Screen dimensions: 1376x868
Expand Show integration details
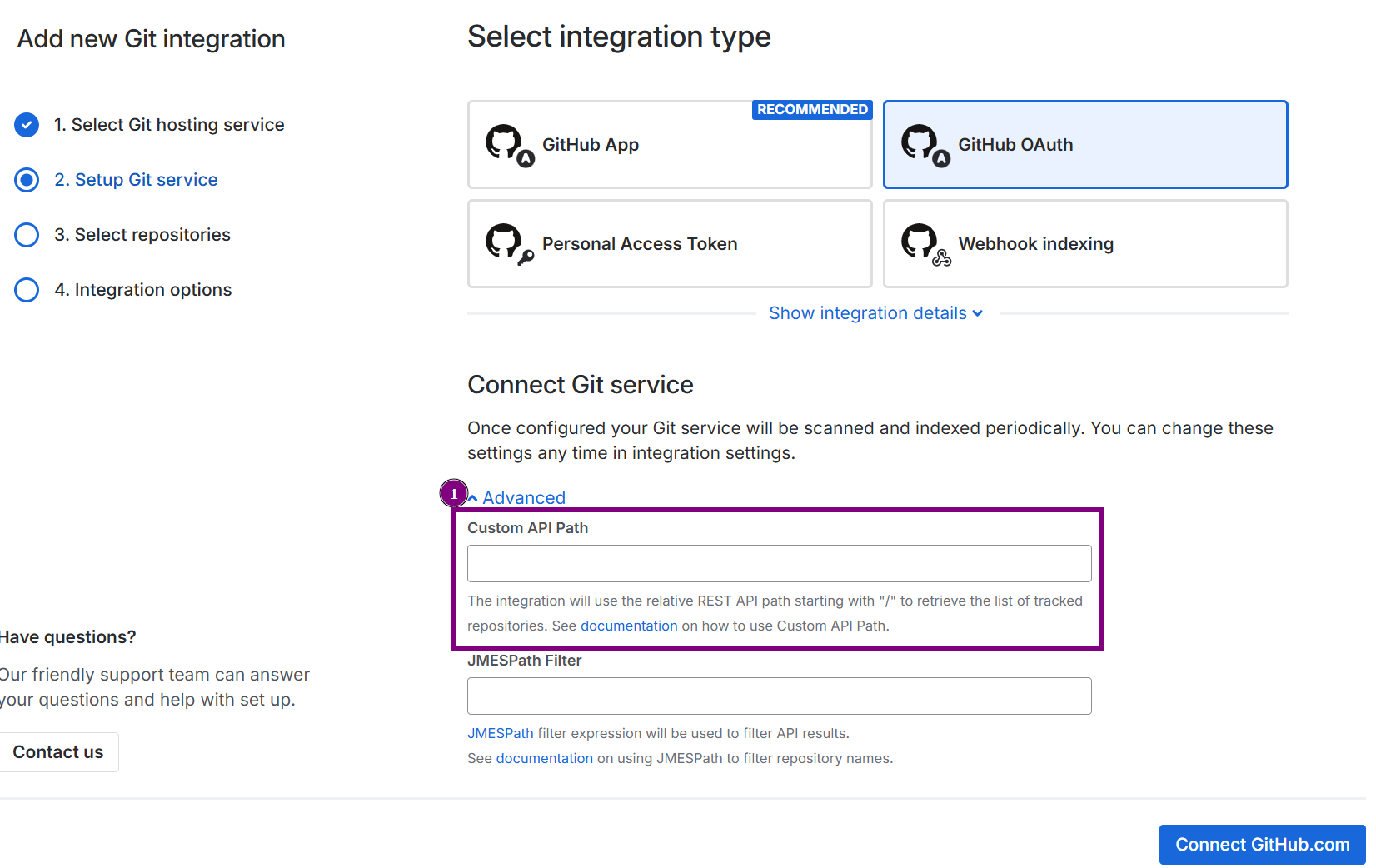[x=867, y=313]
